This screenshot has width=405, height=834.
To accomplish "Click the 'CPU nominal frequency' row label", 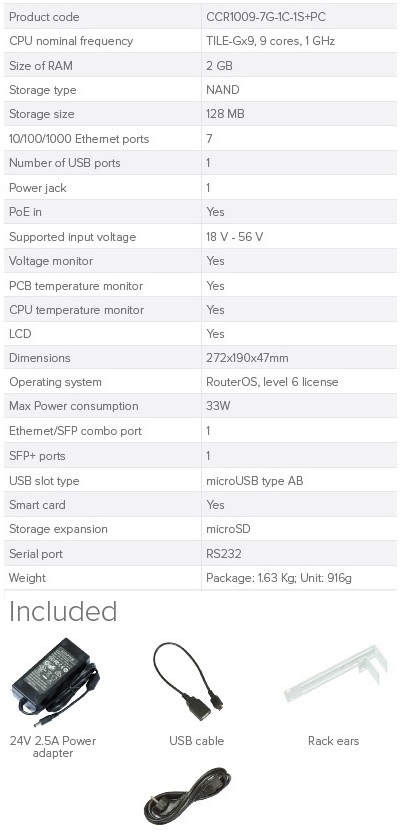I will (71, 41).
